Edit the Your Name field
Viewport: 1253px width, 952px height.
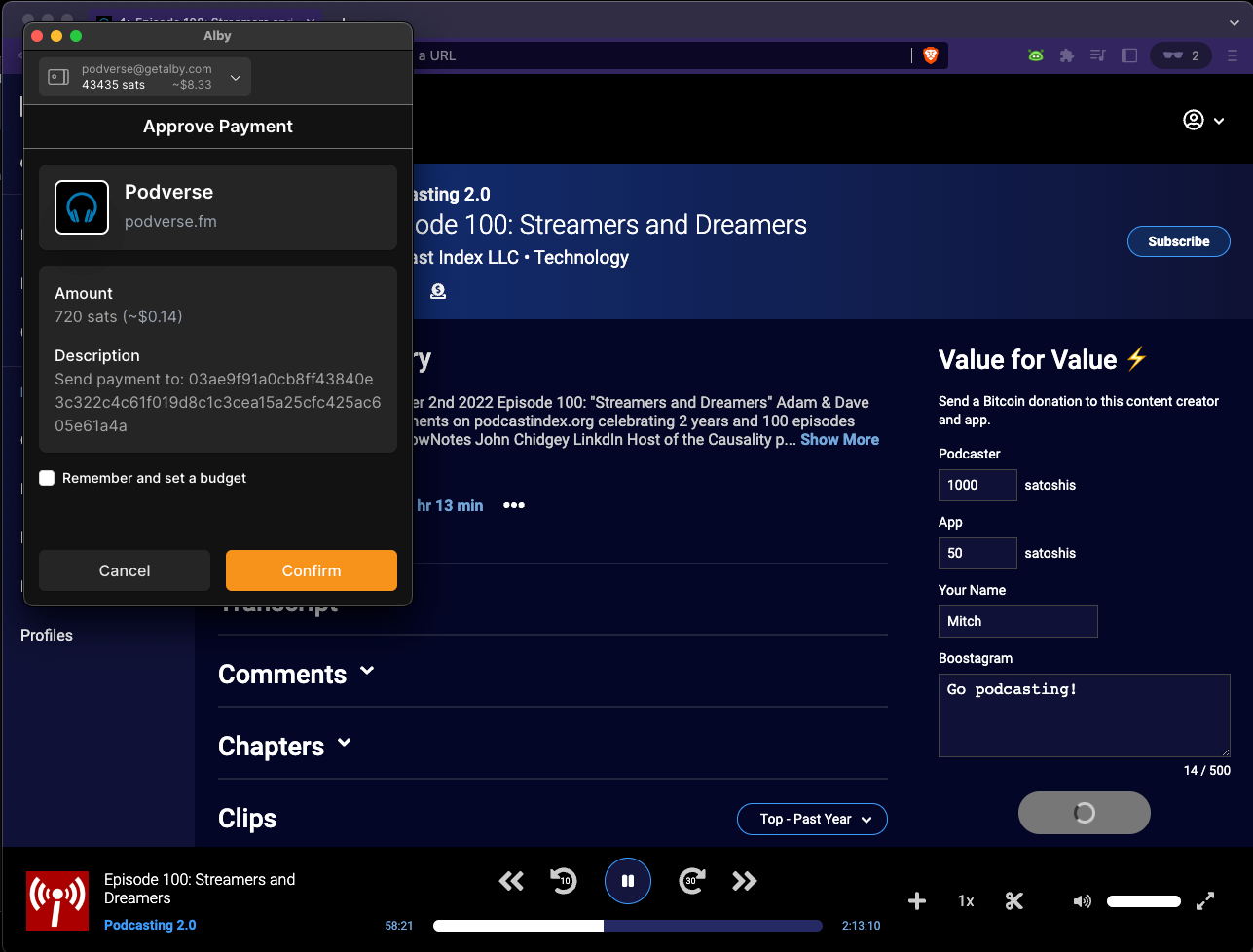pyautogui.click(x=1018, y=621)
